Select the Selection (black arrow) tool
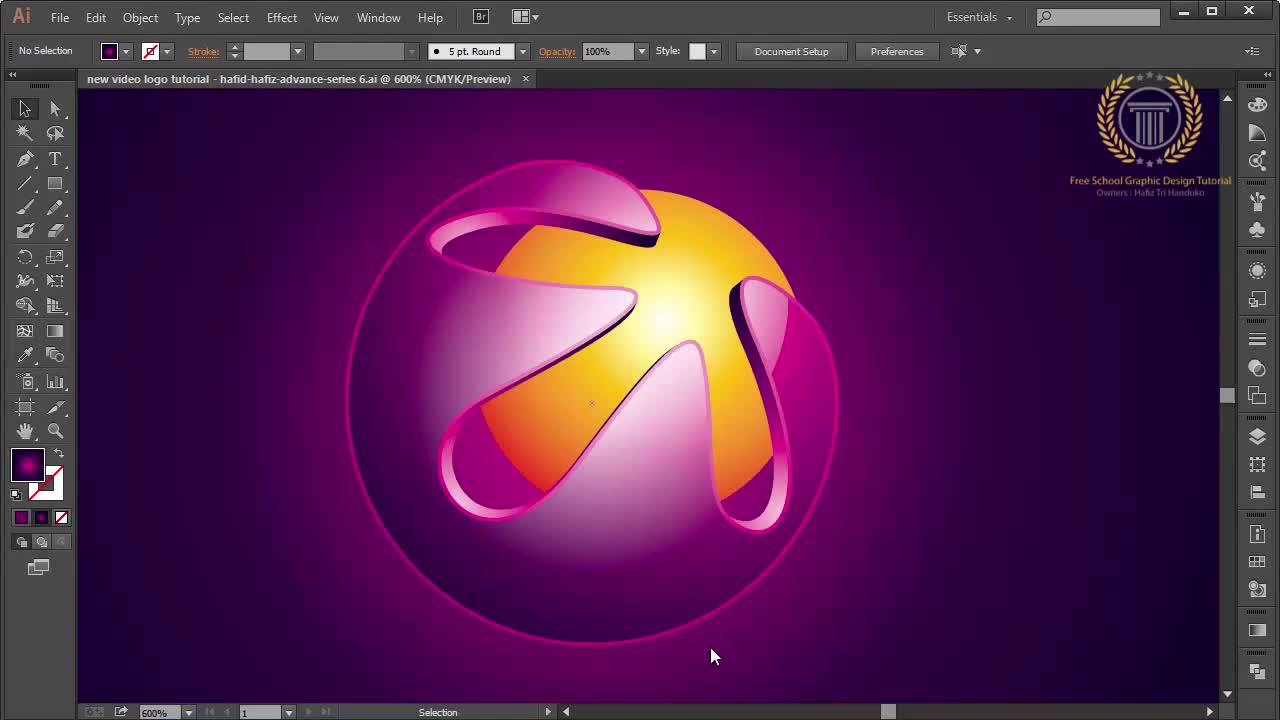Screen dimensions: 1280x720 [x=25, y=109]
